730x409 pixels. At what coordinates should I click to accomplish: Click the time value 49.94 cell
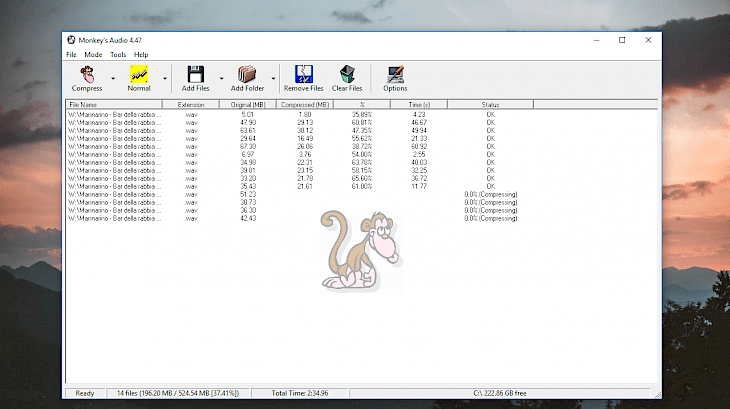[x=419, y=130]
